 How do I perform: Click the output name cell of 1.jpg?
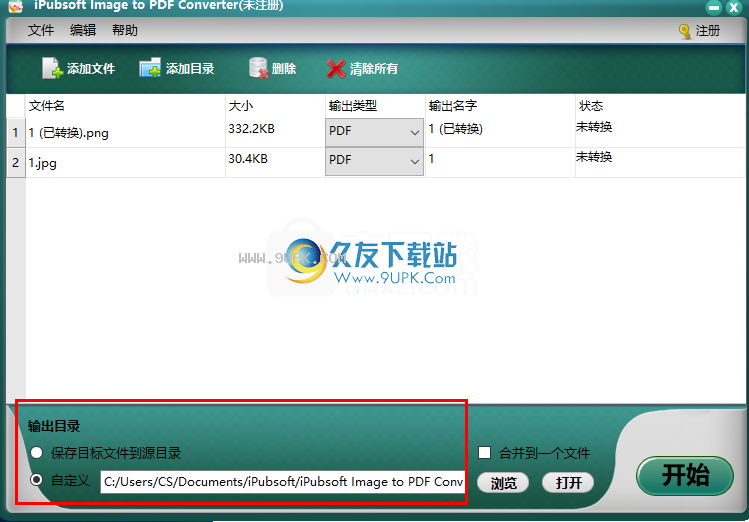click(x=500, y=162)
